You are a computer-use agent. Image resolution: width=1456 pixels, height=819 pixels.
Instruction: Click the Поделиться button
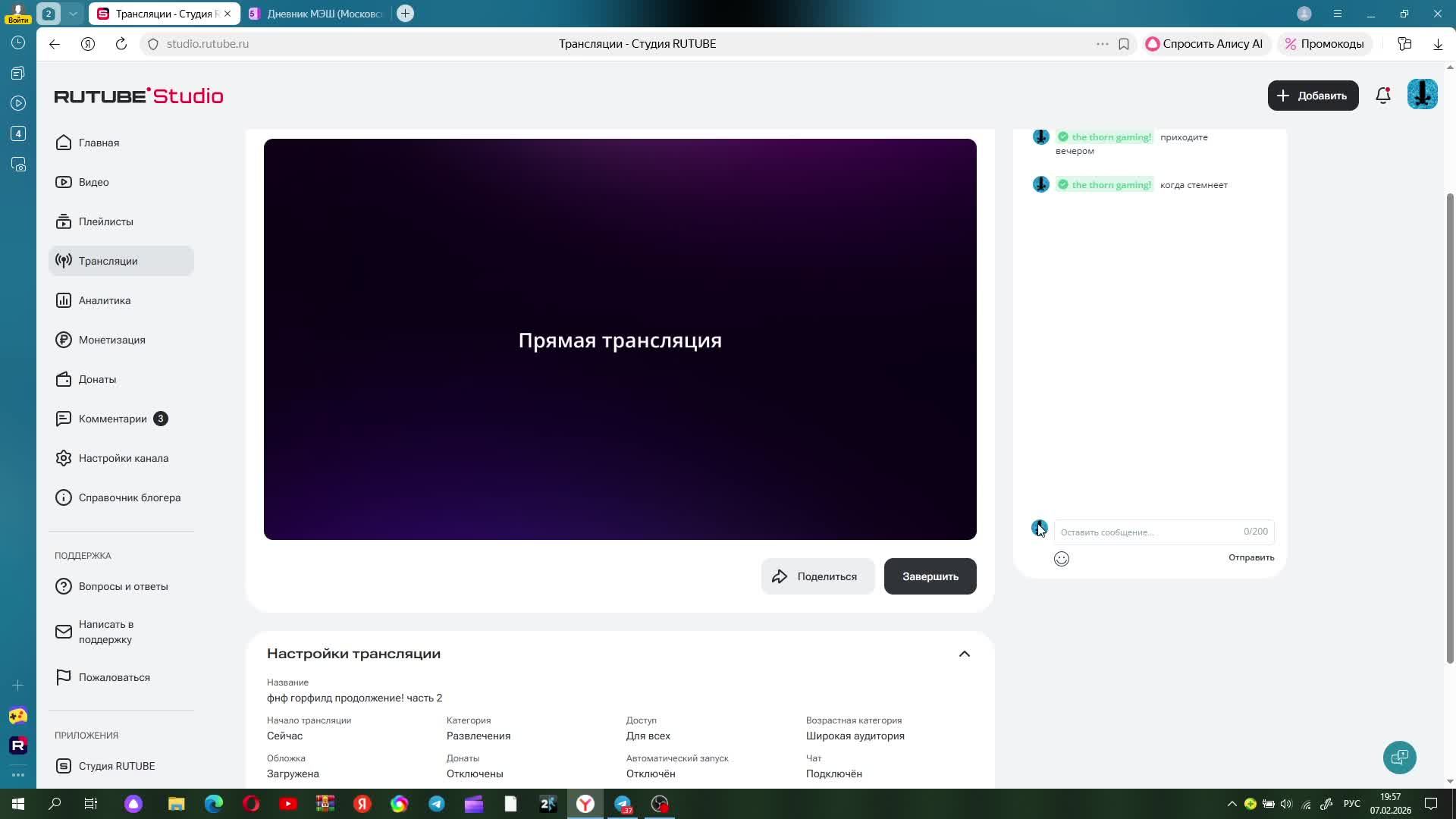tap(817, 576)
